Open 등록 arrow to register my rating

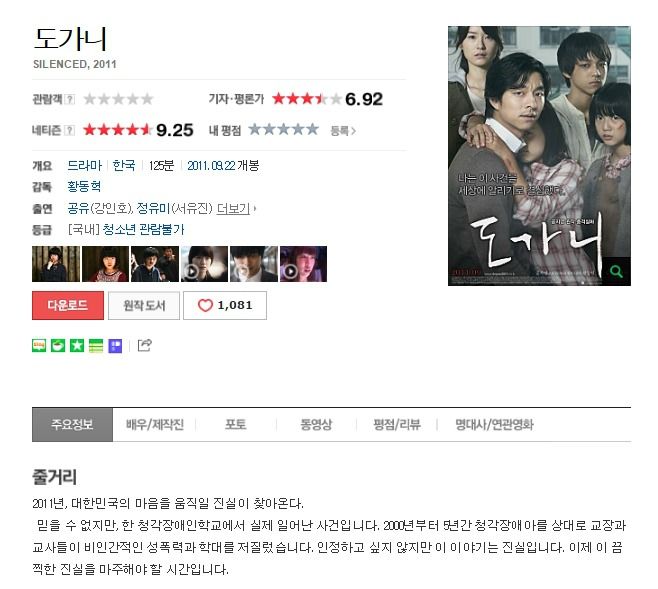(343, 131)
